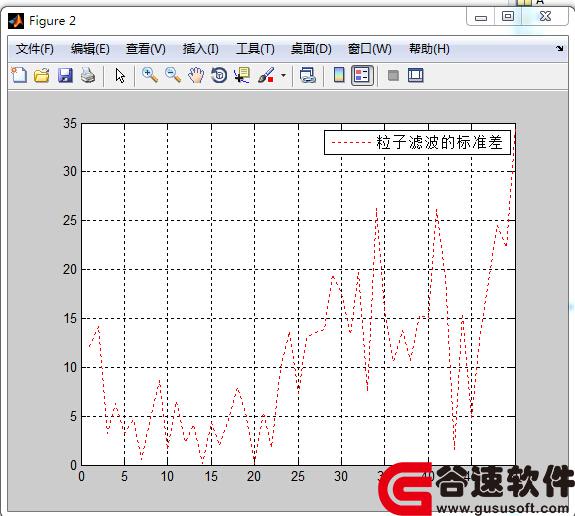Image resolution: width=575 pixels, height=516 pixels.
Task: Click the Show Plot Tools button
Action: point(416,76)
